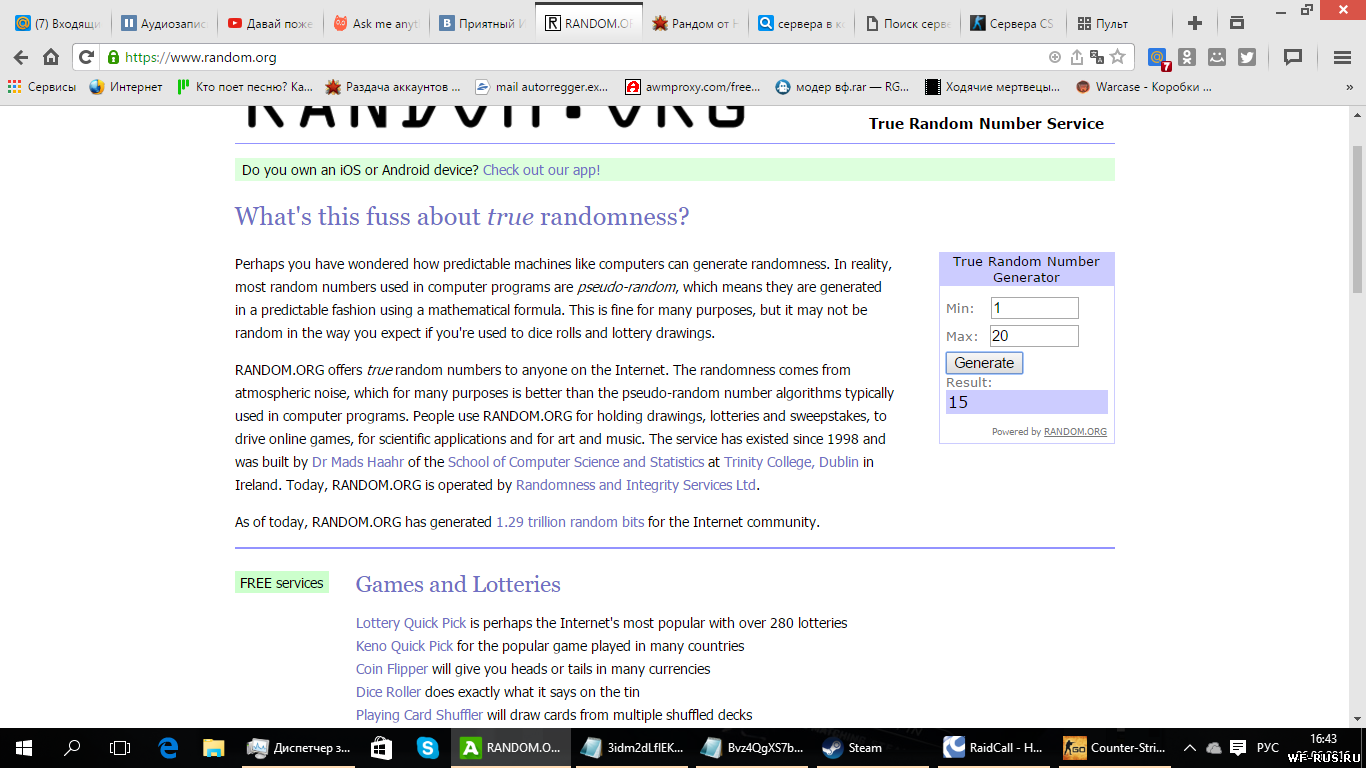This screenshot has height=768, width=1366.
Task: Switch to the Пульт tab
Action: pos(1119,23)
